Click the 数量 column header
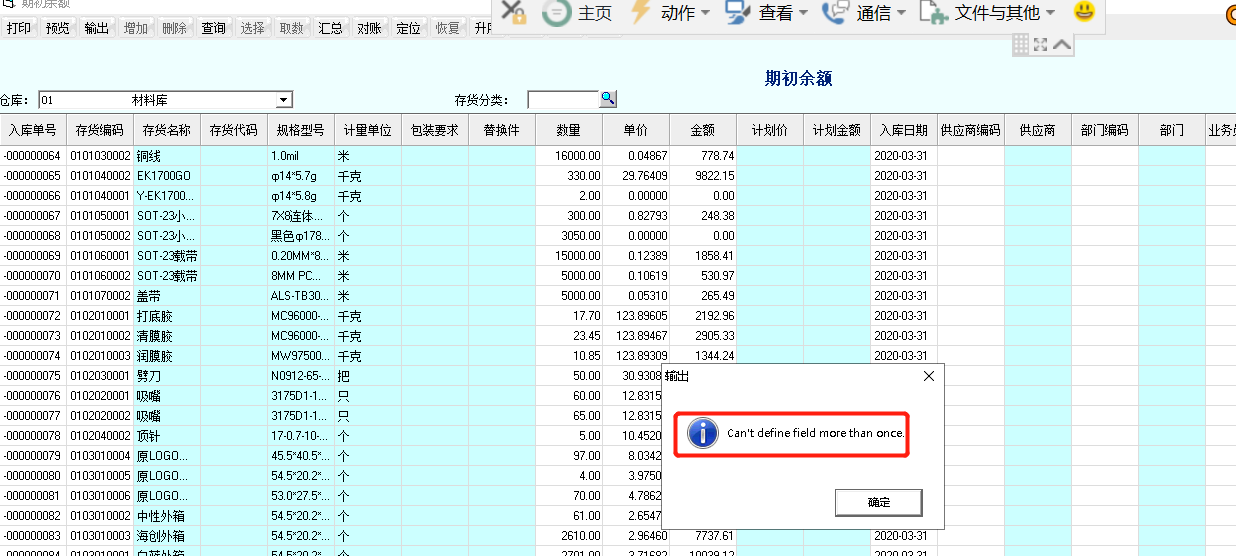This screenshot has width=1236, height=556. [569, 130]
